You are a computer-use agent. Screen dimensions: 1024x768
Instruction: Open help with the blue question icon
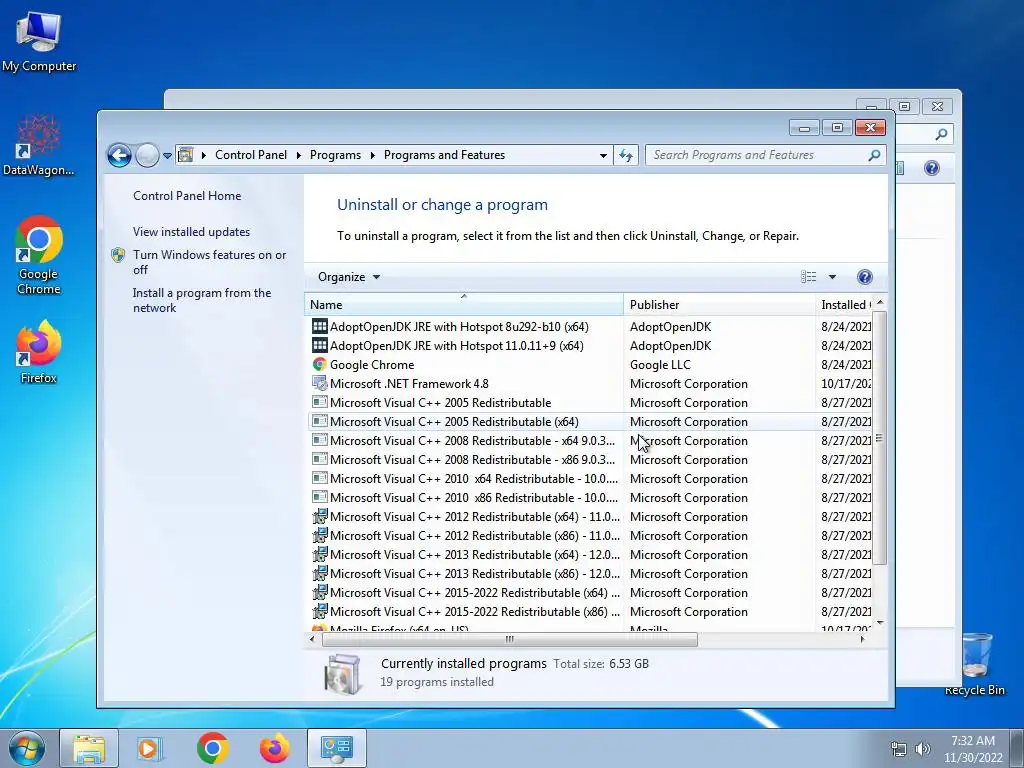(865, 277)
